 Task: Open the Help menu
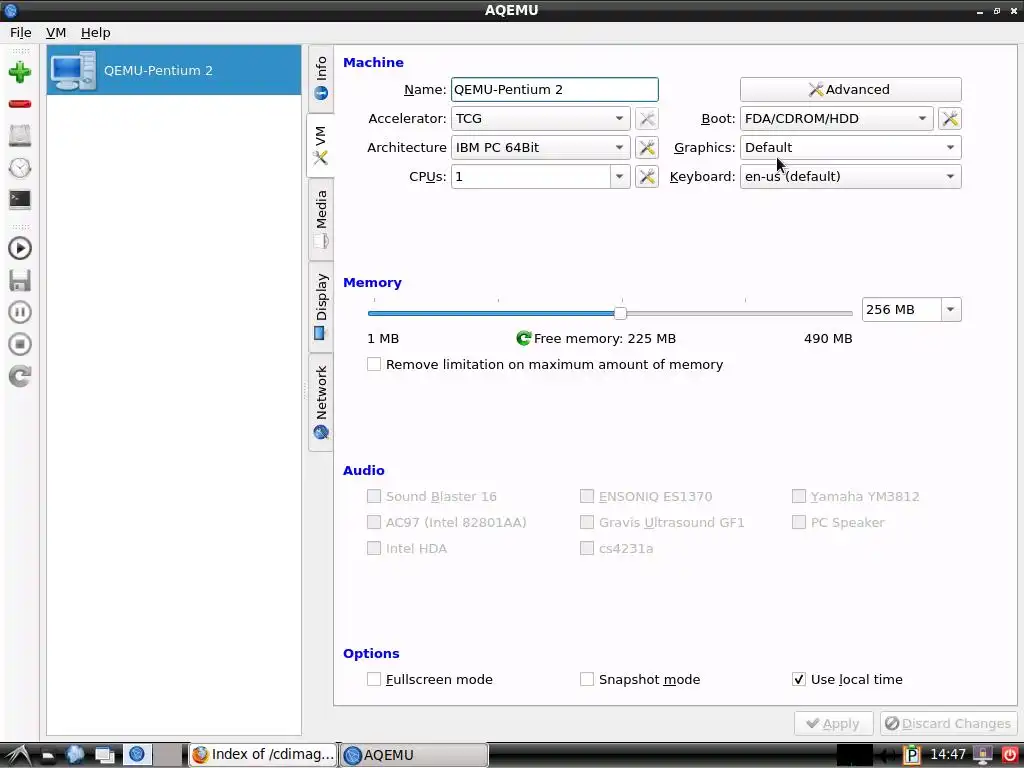click(x=95, y=33)
